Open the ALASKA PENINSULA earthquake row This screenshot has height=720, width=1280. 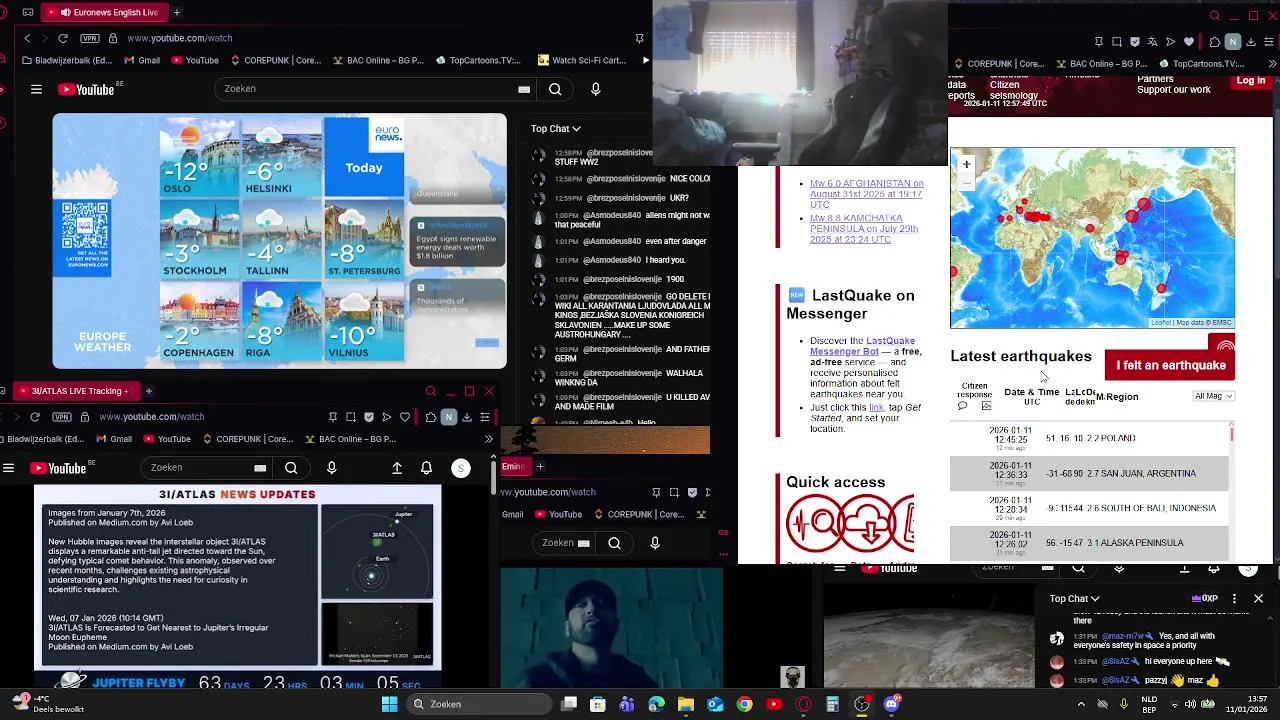coord(1089,542)
